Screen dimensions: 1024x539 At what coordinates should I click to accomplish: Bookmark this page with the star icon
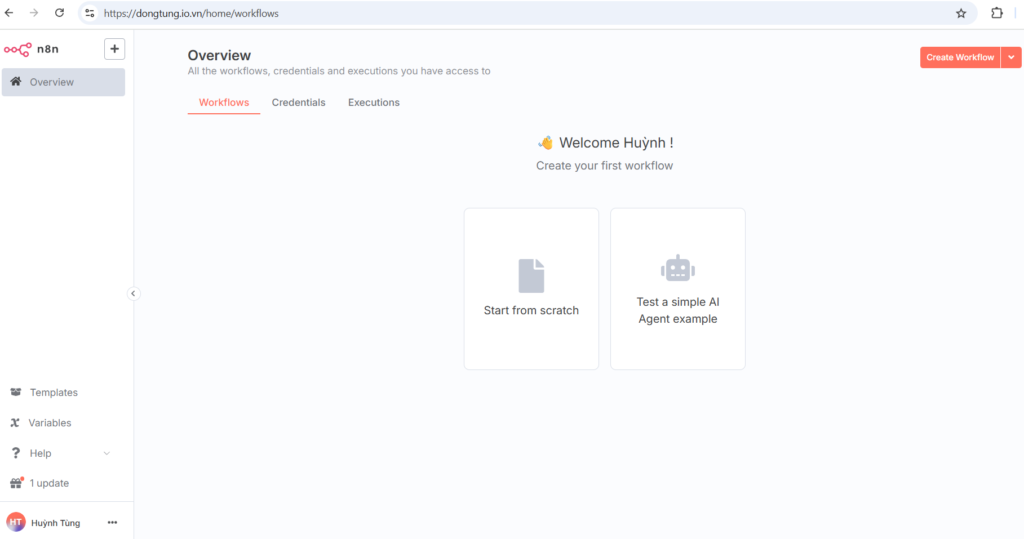coord(961,13)
